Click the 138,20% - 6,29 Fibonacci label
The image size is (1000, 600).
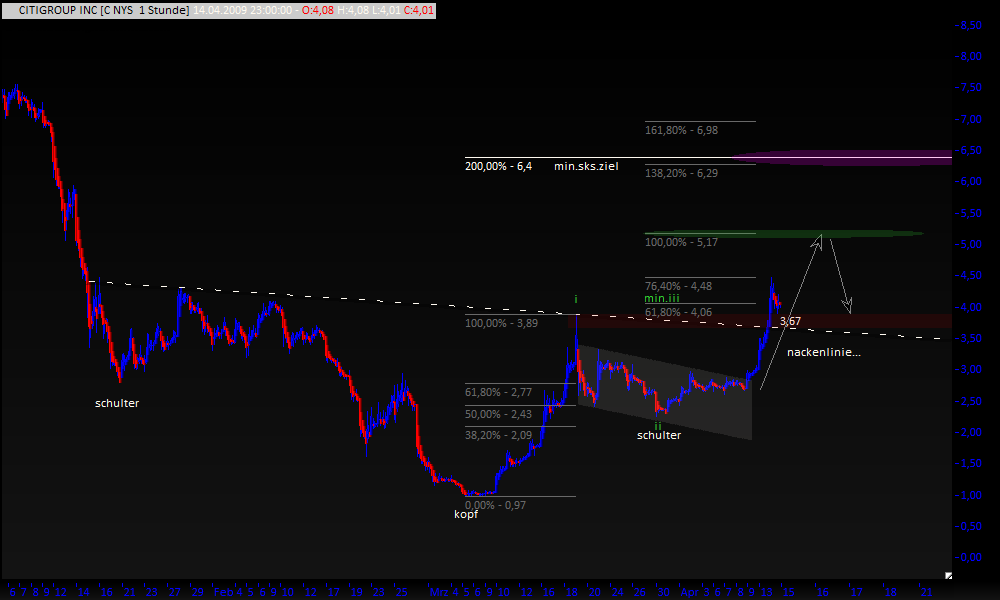tap(681, 173)
